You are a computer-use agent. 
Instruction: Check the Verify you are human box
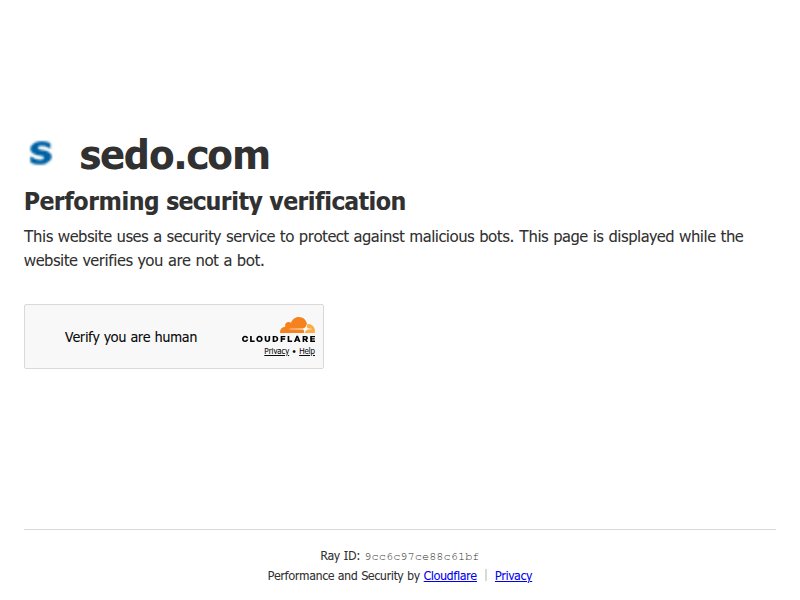(130, 337)
